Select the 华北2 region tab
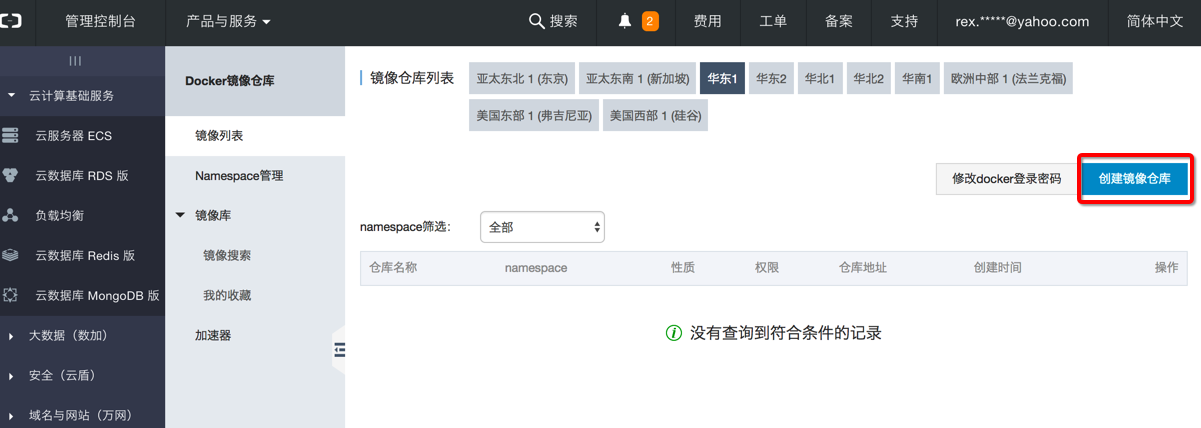 point(868,77)
